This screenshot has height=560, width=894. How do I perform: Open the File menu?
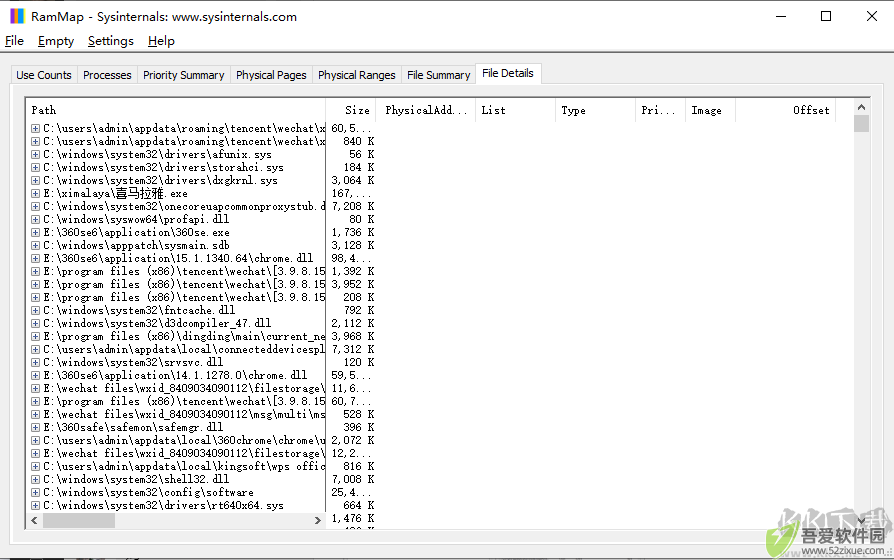[14, 41]
